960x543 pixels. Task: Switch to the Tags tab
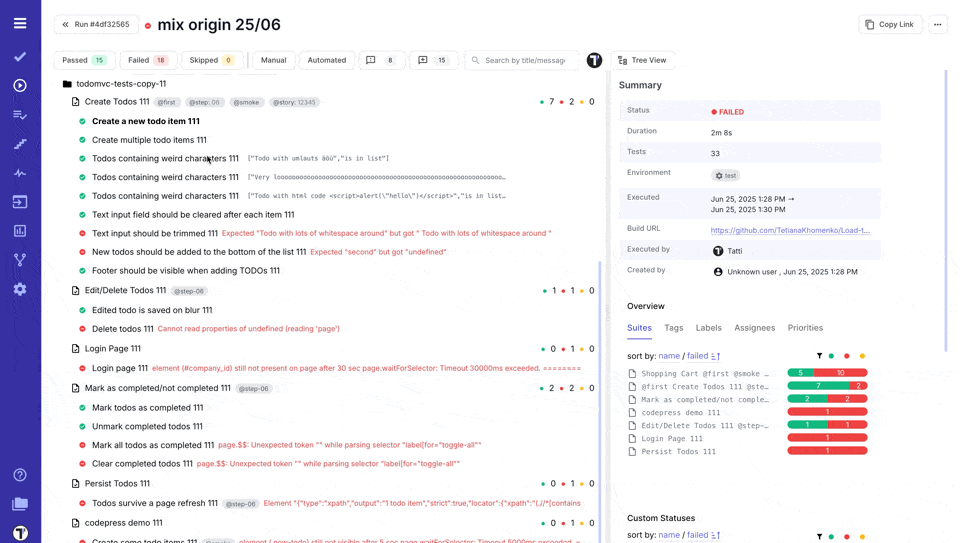pyautogui.click(x=673, y=328)
